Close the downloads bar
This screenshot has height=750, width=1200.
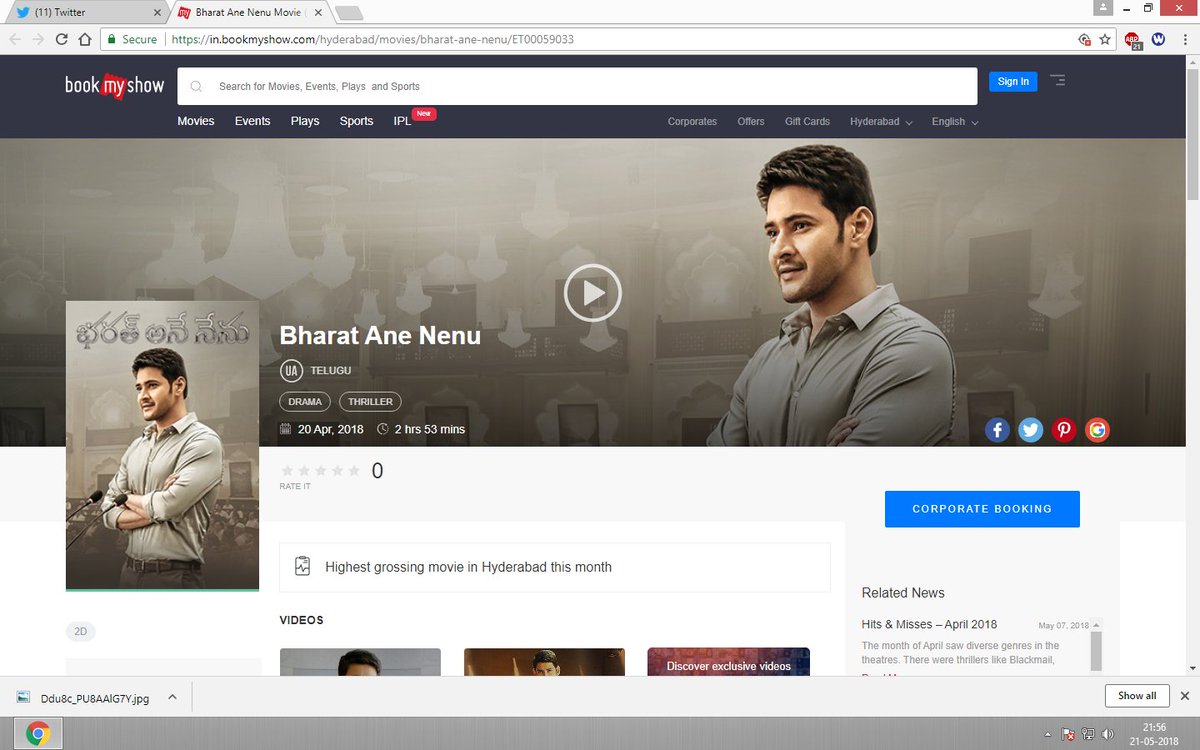(x=1185, y=696)
